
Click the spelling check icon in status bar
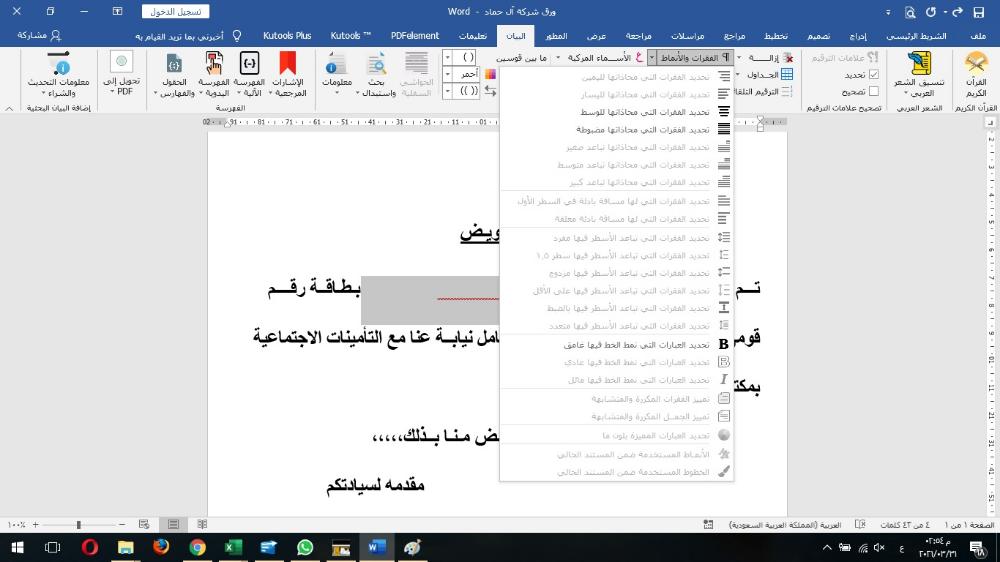860,524
